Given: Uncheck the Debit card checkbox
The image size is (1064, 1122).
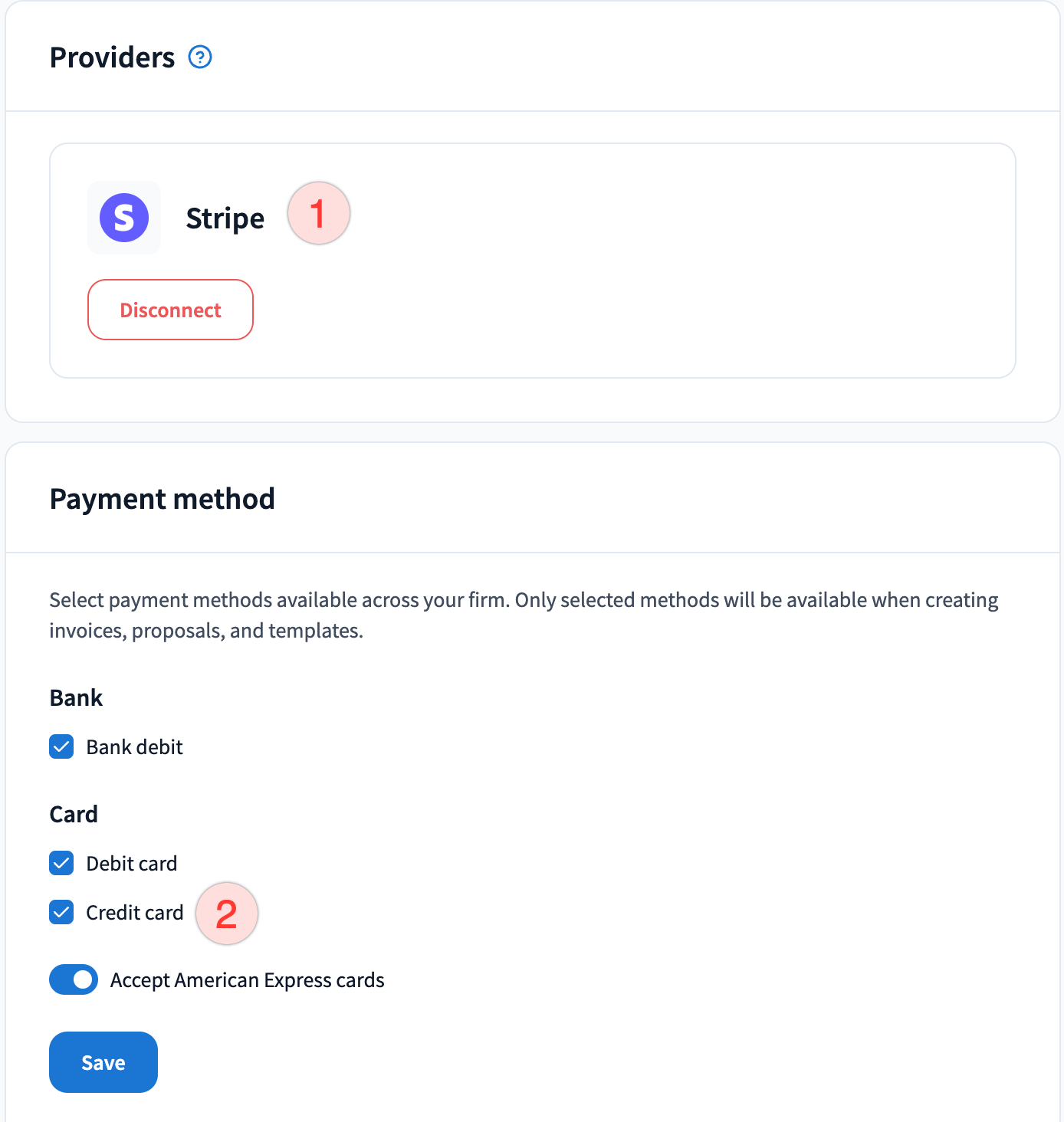Looking at the screenshot, I should coord(61,863).
